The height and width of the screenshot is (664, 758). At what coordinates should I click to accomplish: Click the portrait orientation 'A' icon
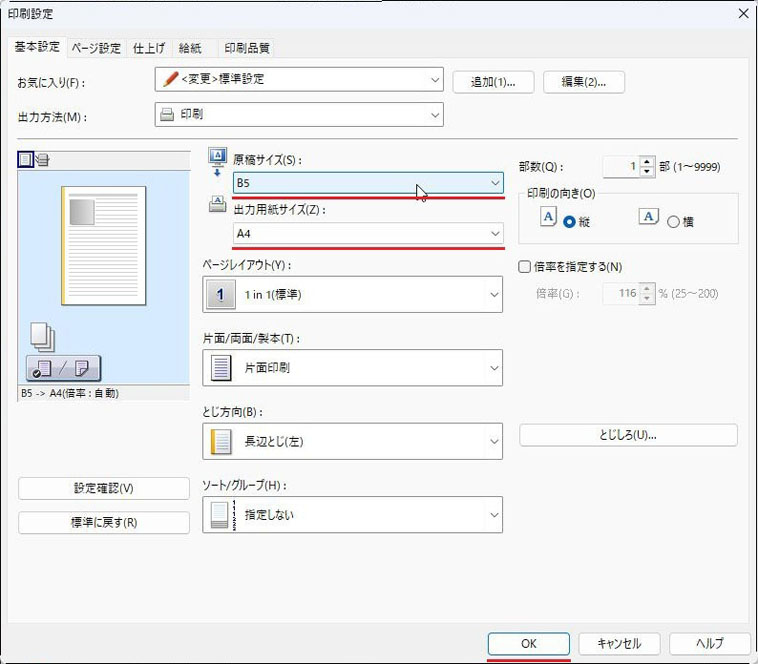[x=548, y=217]
